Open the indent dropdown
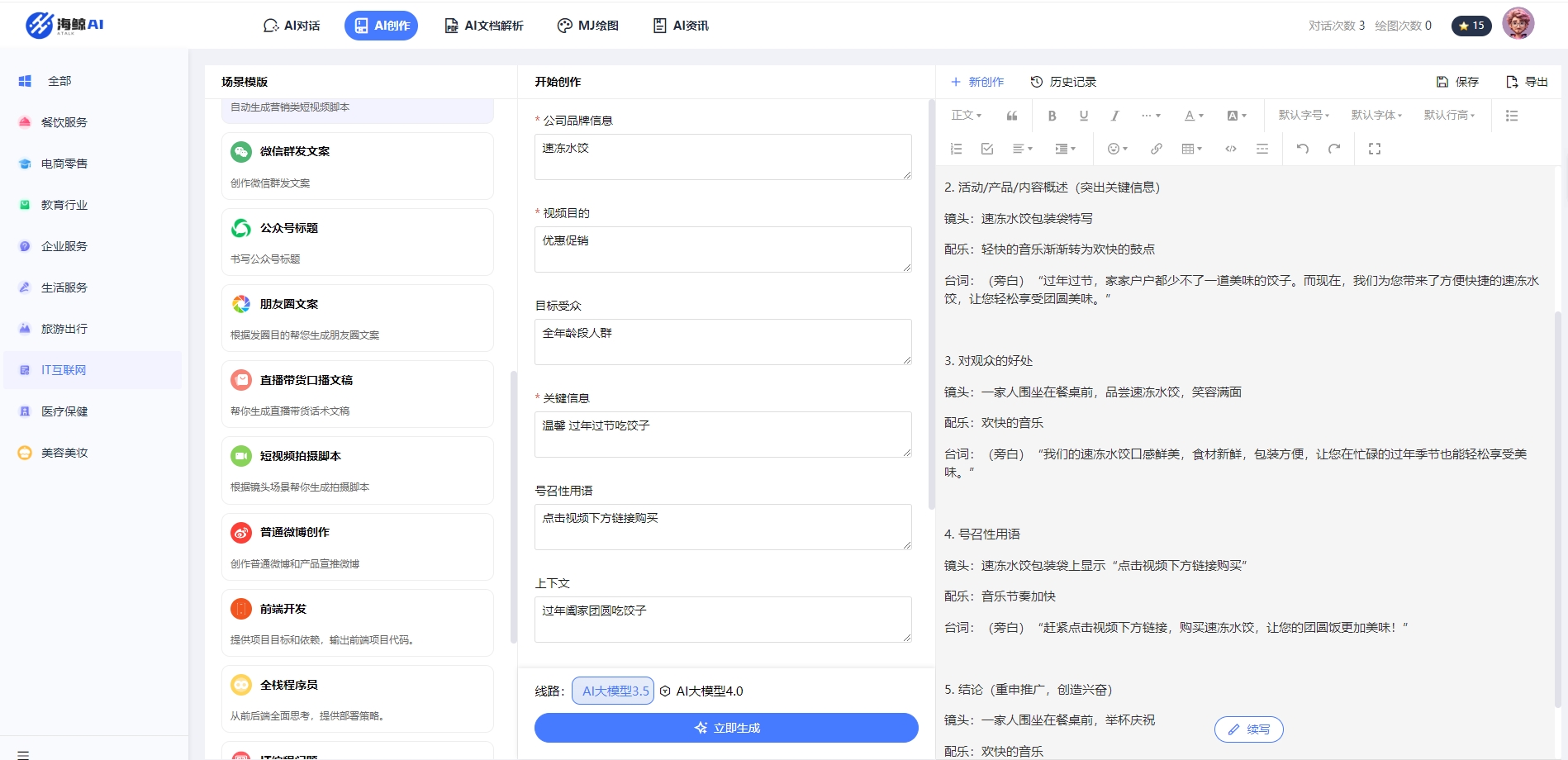Screen dimensions: 1568x760 (x=1066, y=149)
